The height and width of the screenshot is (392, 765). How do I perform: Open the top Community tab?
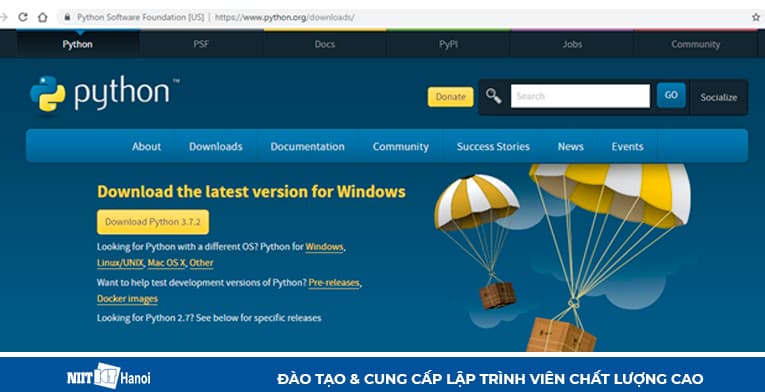tap(695, 44)
